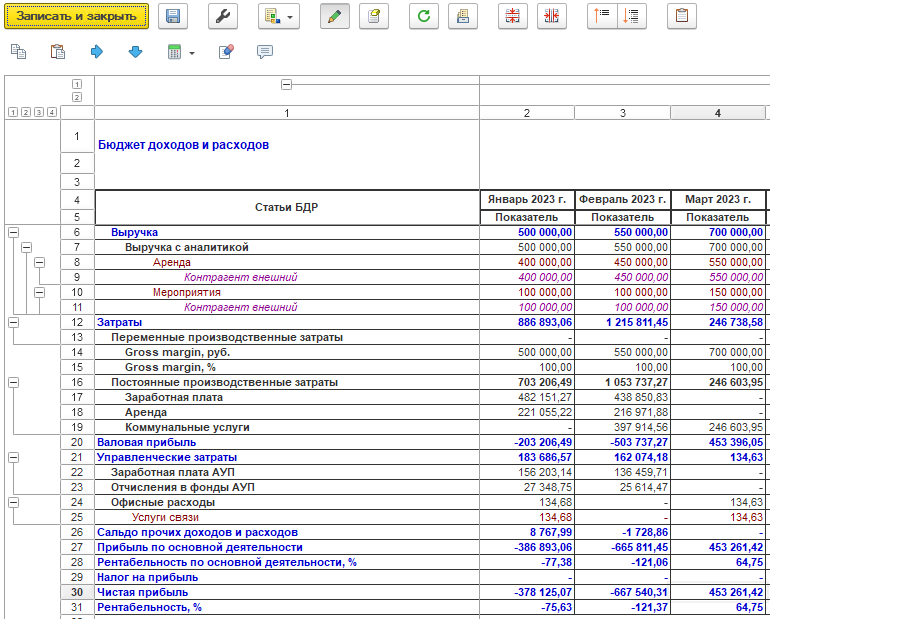Toggle the pencil edit mode icon
This screenshot has height=619, width=922.
click(335, 16)
